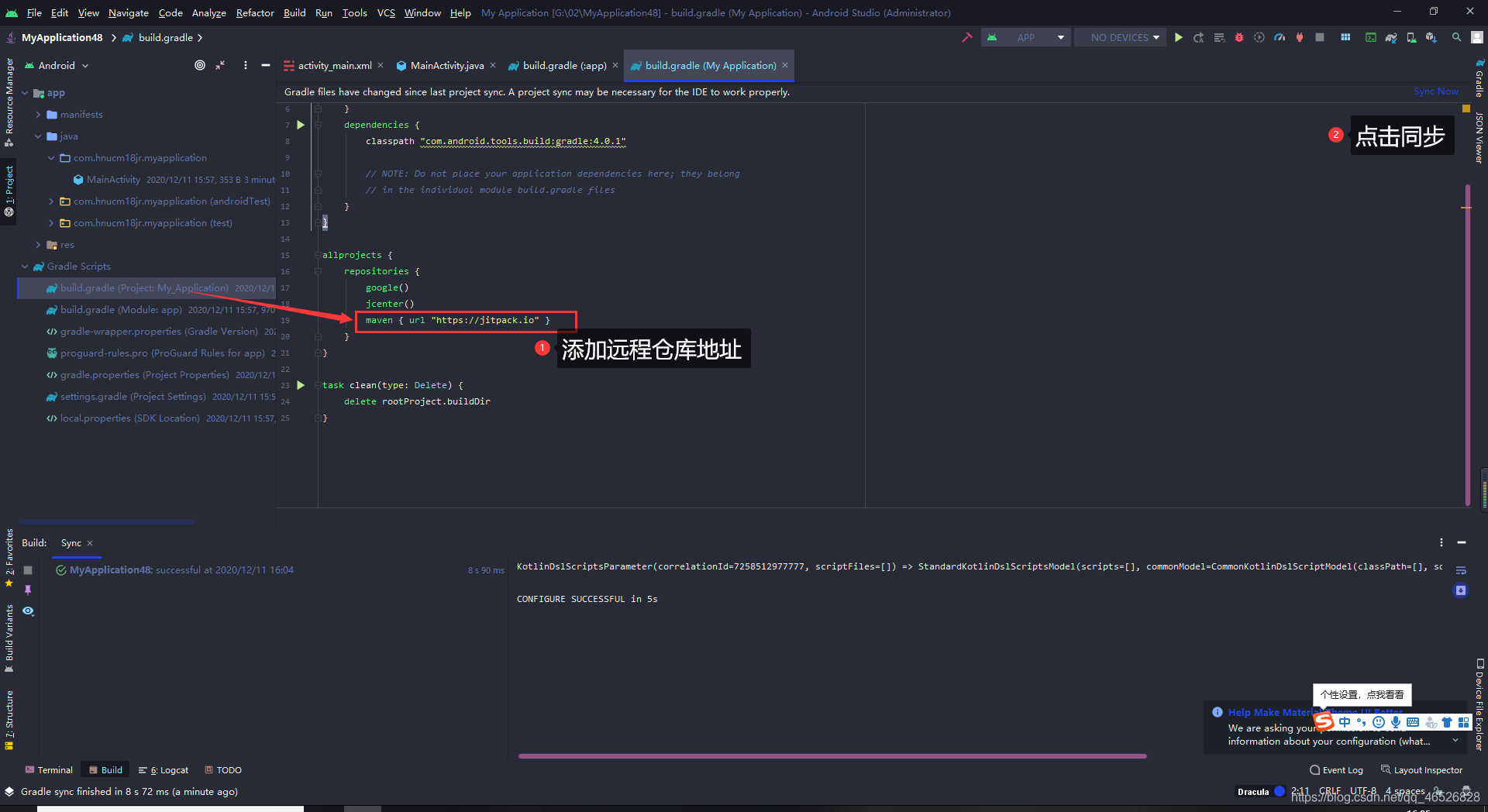
Task: Click the horizontal scrollbar in build output
Action: pyautogui.click(x=832, y=756)
